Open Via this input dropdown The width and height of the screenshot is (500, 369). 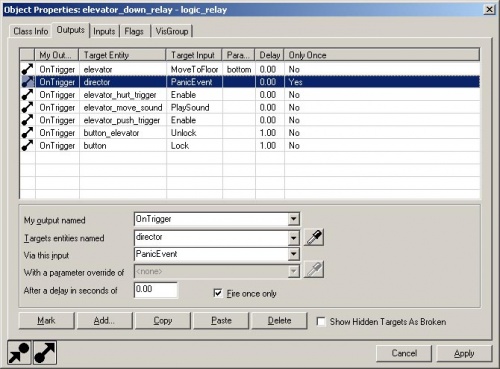293,254
